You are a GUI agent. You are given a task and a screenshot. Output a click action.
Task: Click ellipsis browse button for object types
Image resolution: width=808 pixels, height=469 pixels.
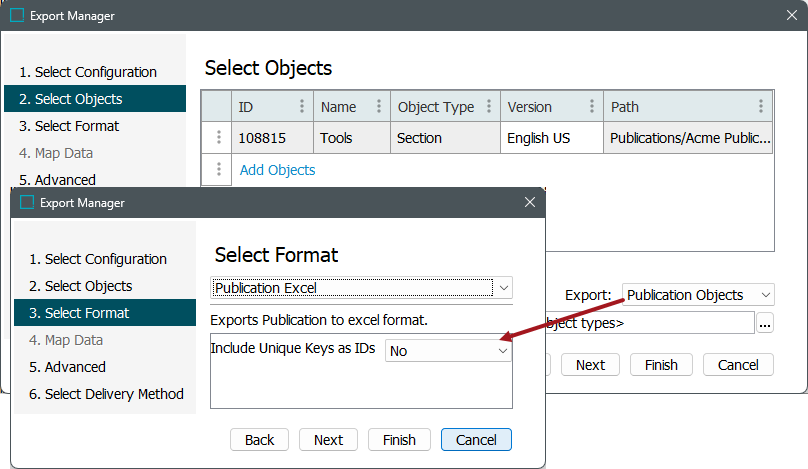765,323
